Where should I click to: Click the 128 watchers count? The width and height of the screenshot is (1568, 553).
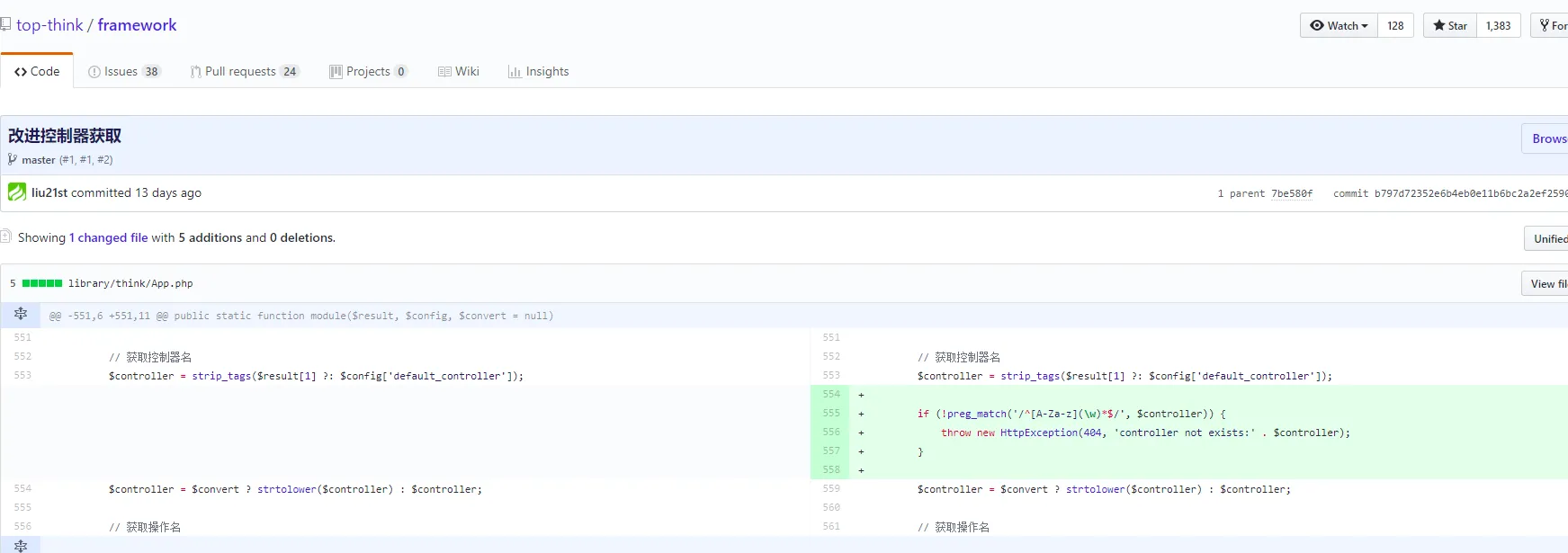1395,25
